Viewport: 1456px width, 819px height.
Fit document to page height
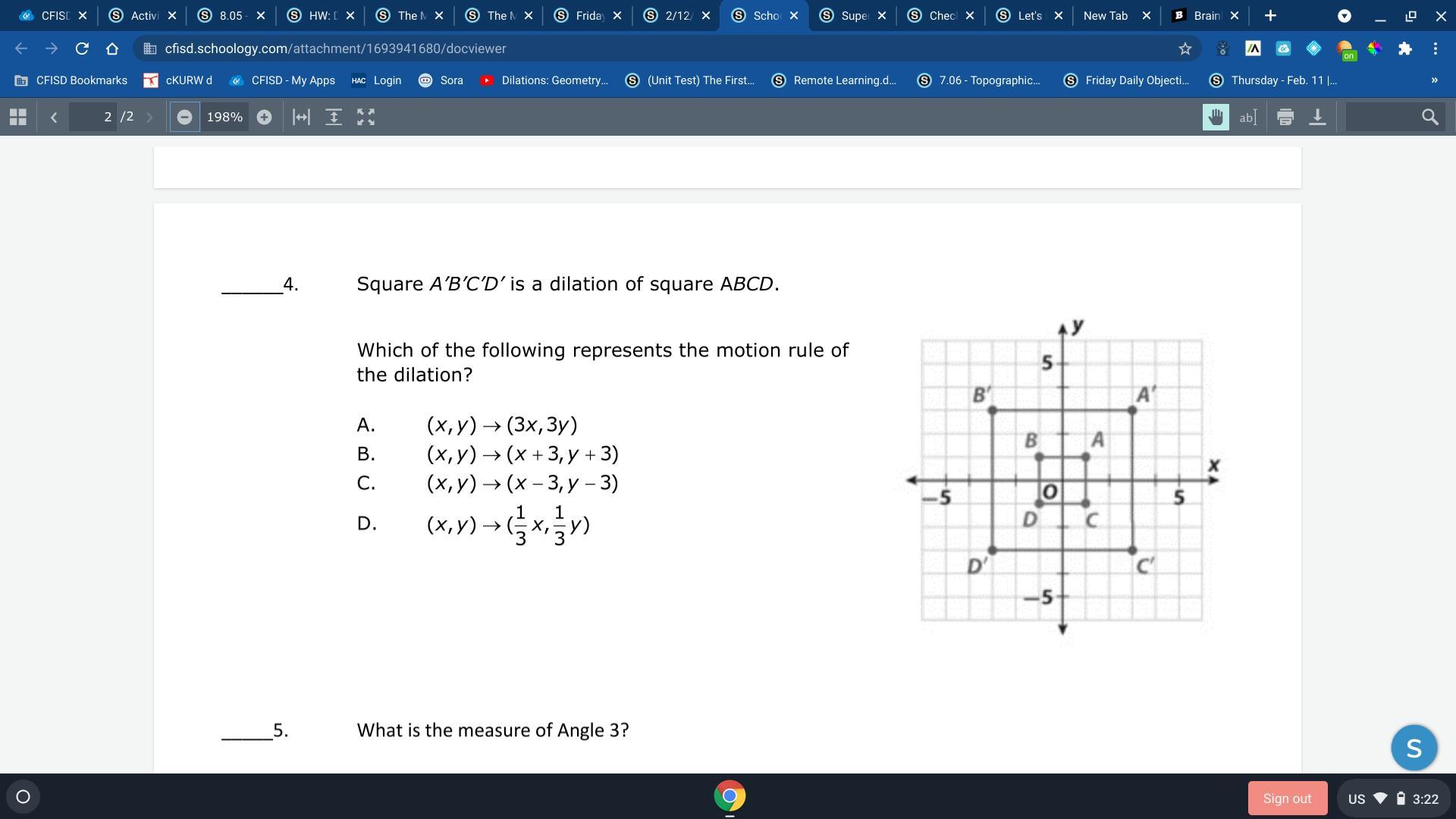tap(334, 117)
